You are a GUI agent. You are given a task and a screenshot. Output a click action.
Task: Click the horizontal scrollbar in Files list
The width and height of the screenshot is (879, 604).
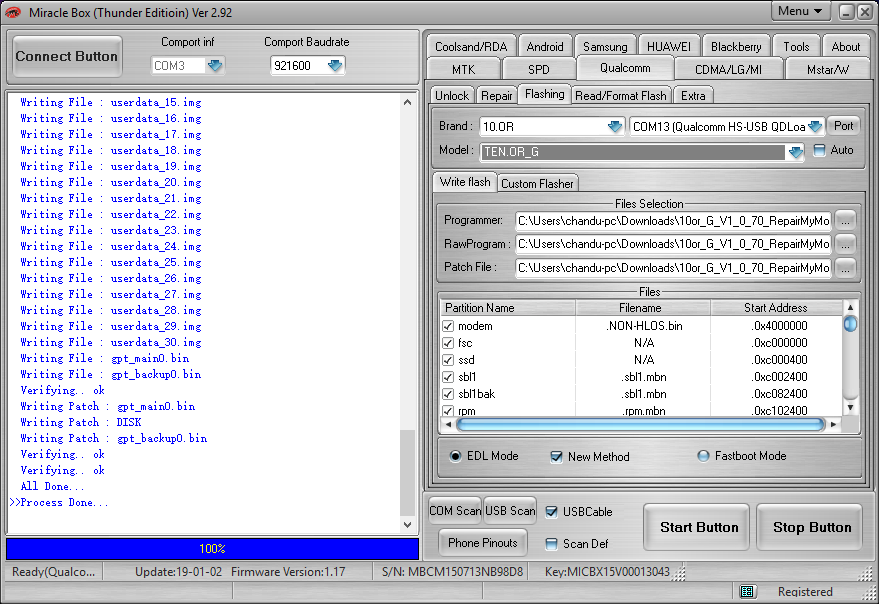640,425
